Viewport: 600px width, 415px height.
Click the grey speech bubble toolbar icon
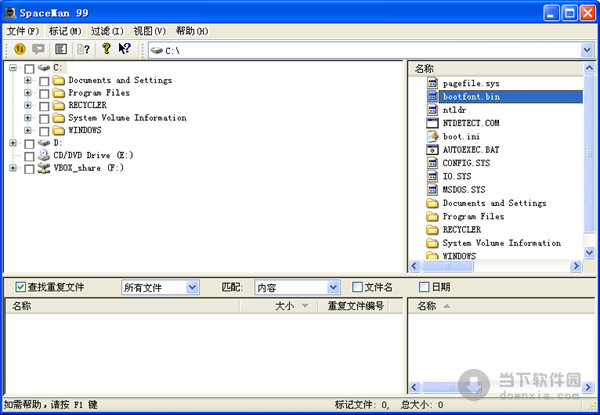click(38, 49)
